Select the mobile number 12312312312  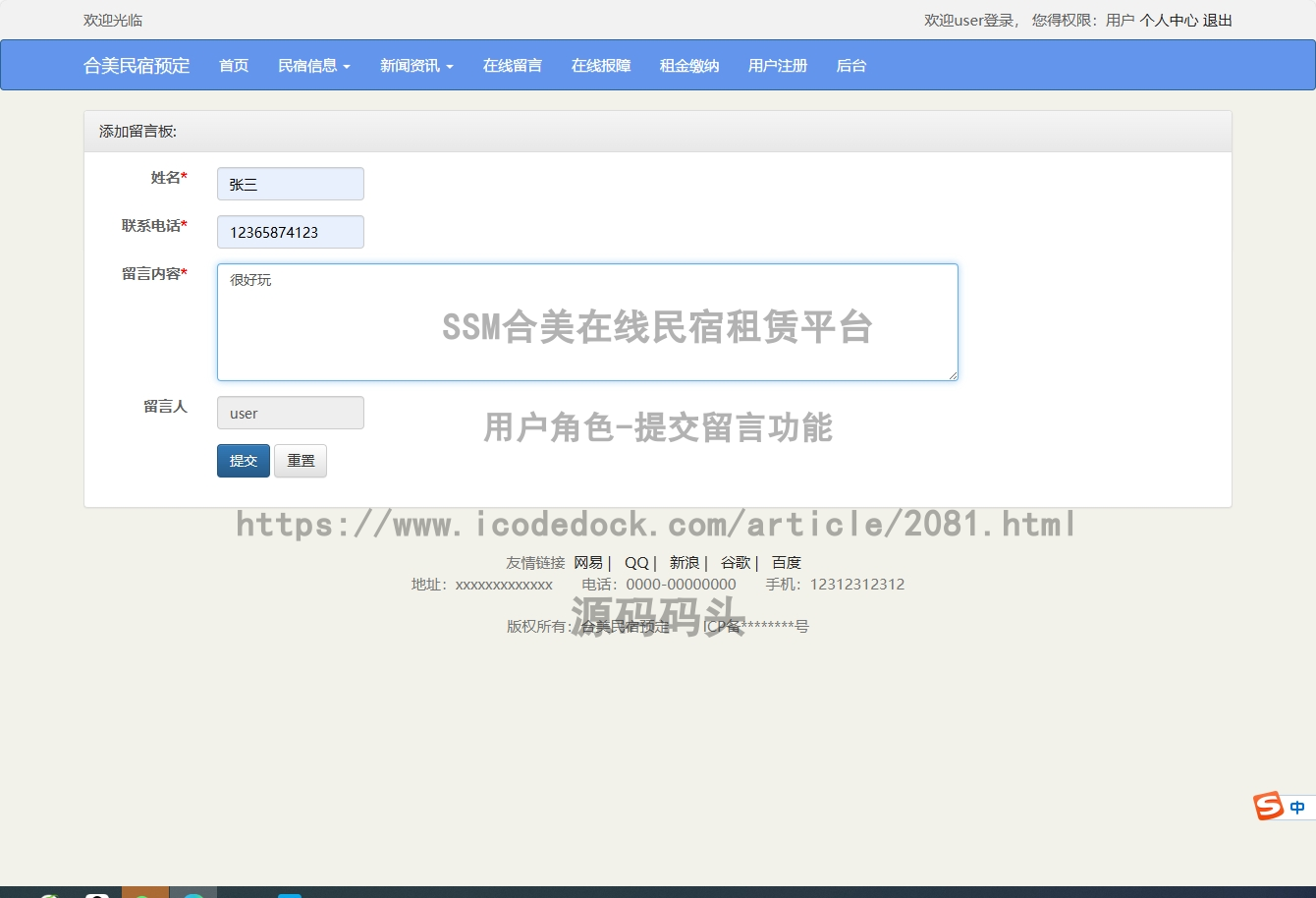click(x=857, y=585)
